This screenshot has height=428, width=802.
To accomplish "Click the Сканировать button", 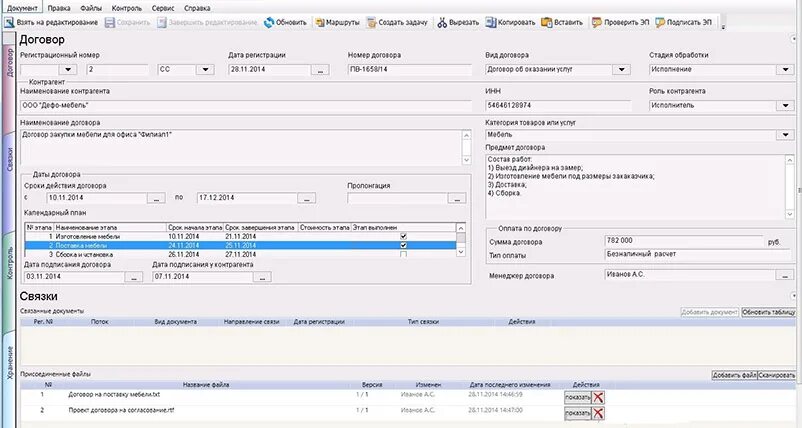I will [776, 375].
